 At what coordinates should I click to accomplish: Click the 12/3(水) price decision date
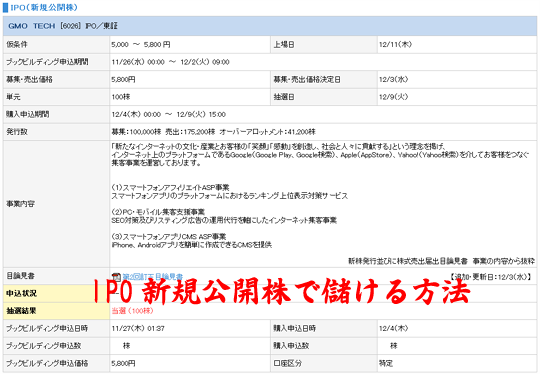pyautogui.click(x=393, y=80)
